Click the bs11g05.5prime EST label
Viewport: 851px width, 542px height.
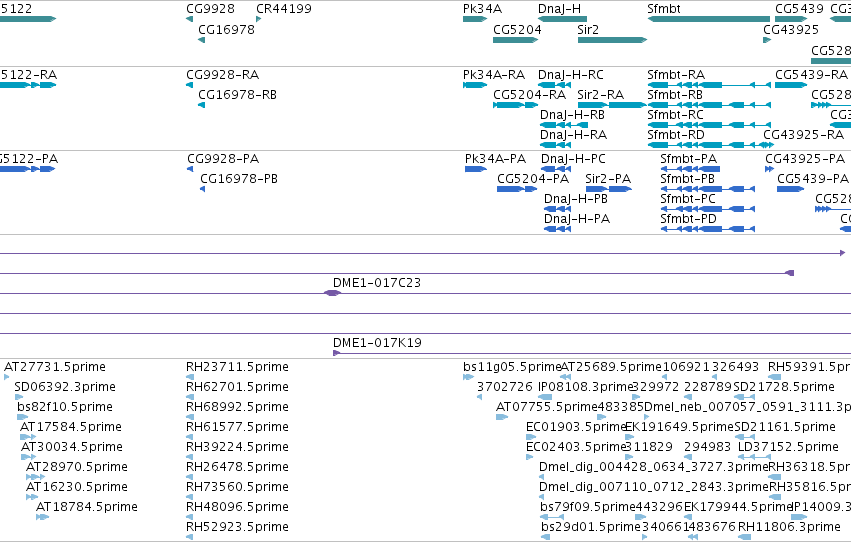point(512,367)
